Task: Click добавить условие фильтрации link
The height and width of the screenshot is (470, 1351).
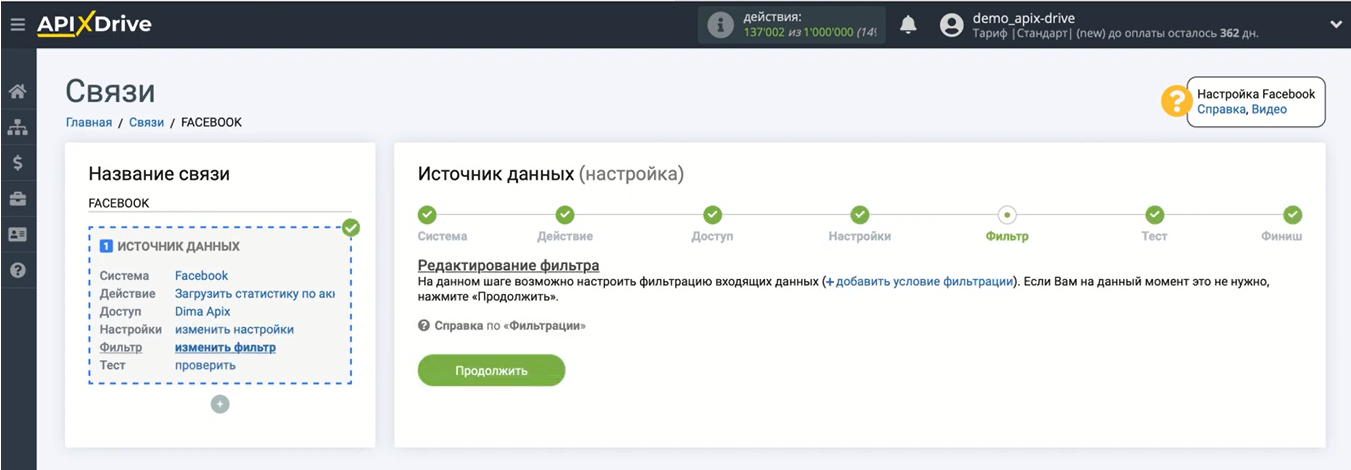Action: click(919, 282)
